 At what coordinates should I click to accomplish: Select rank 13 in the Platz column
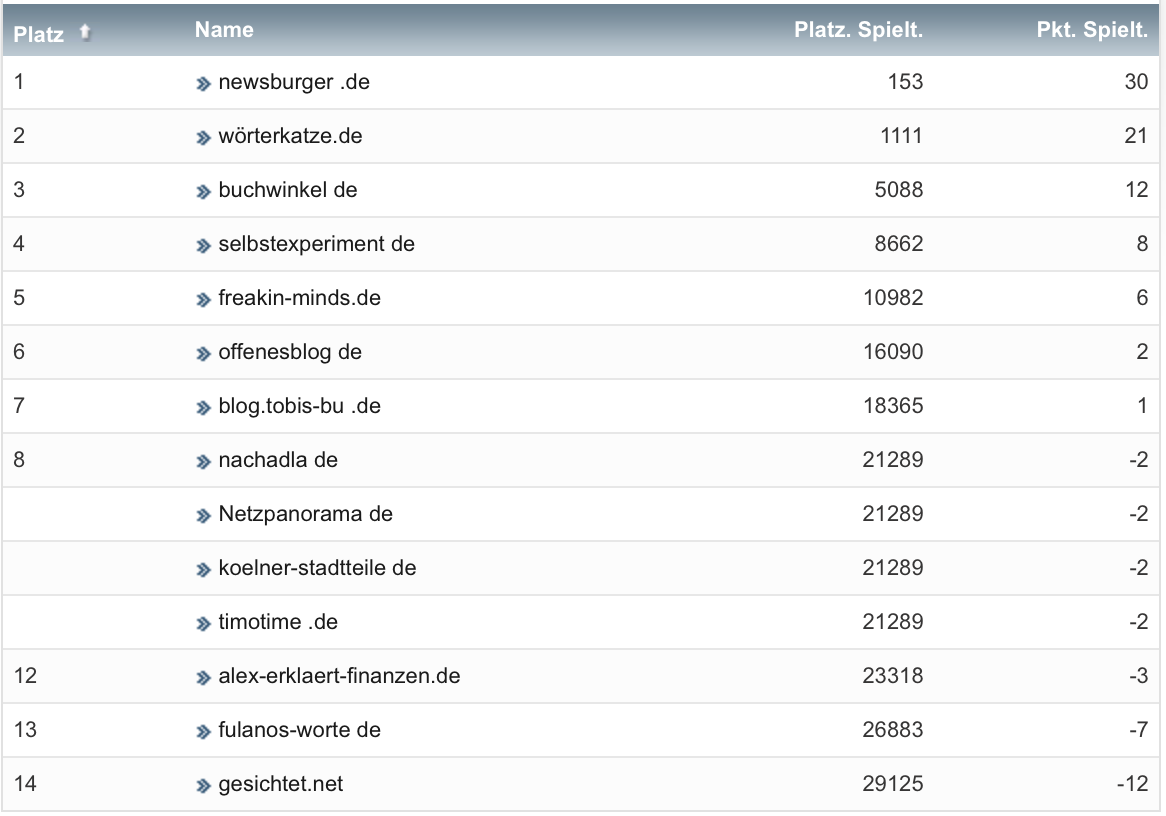(25, 730)
